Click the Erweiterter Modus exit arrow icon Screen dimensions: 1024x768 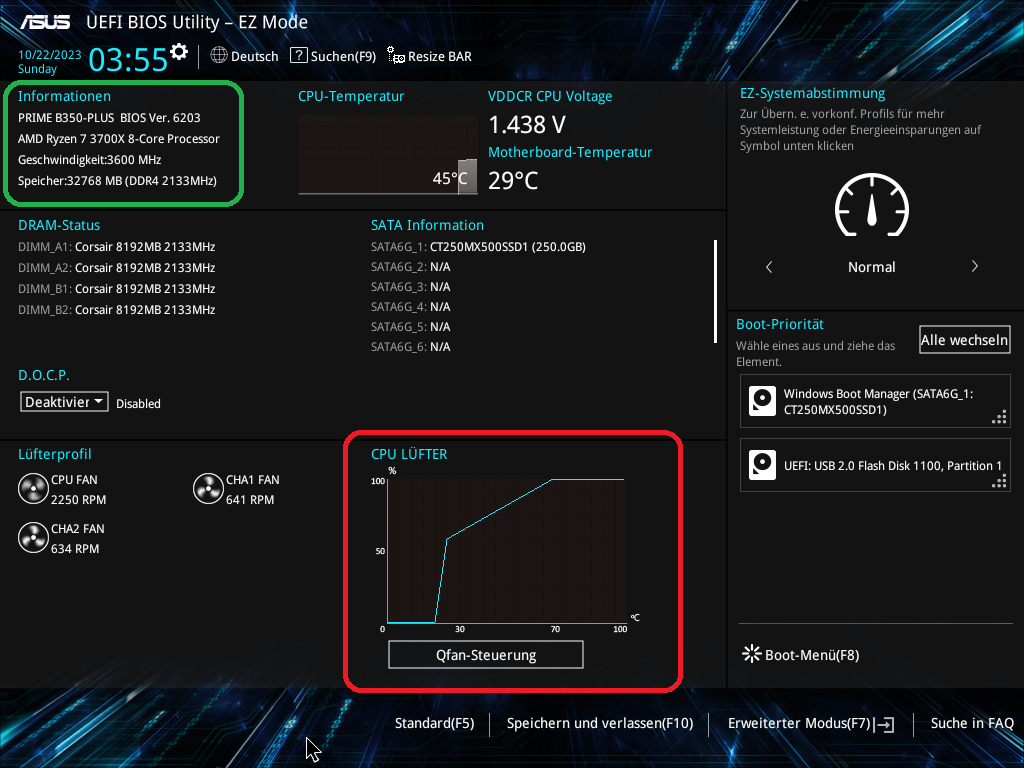pos(886,724)
